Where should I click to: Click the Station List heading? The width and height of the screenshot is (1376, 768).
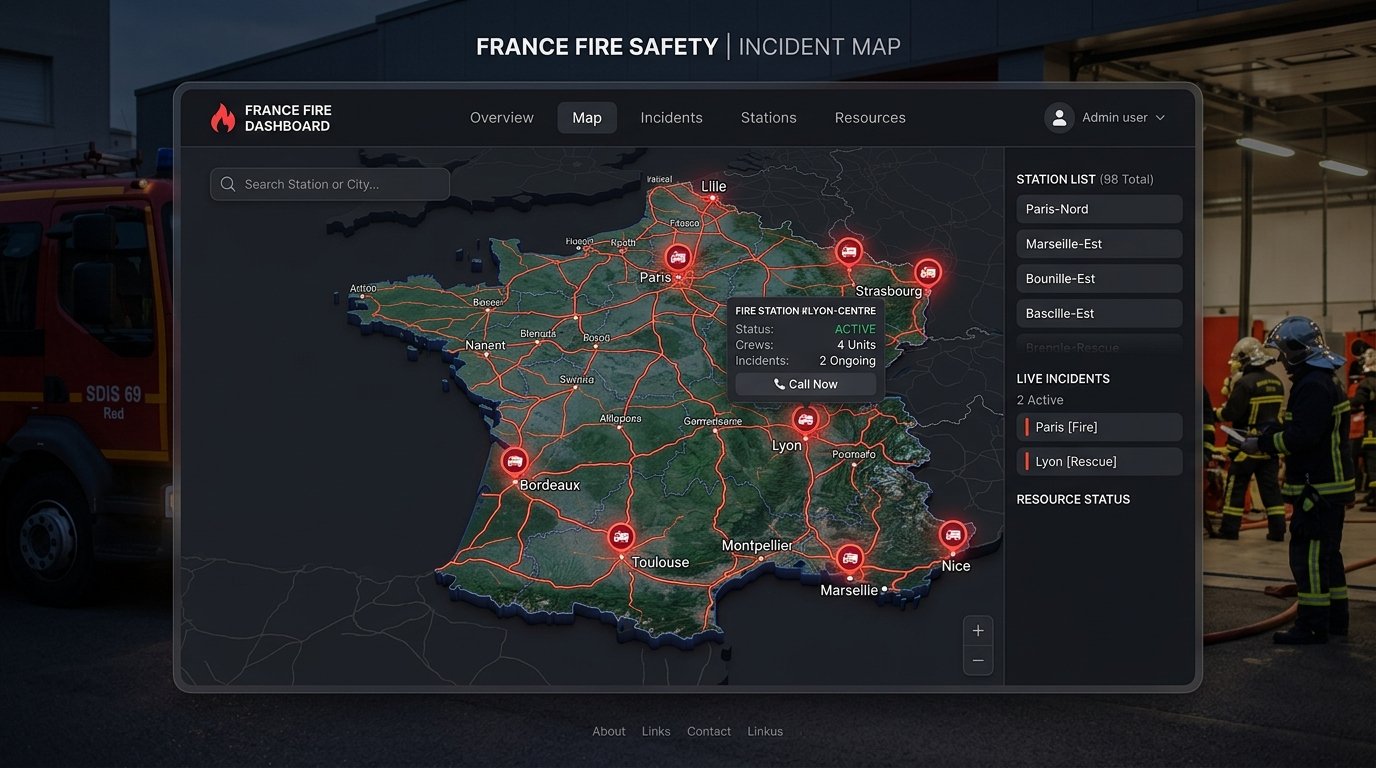point(1056,179)
